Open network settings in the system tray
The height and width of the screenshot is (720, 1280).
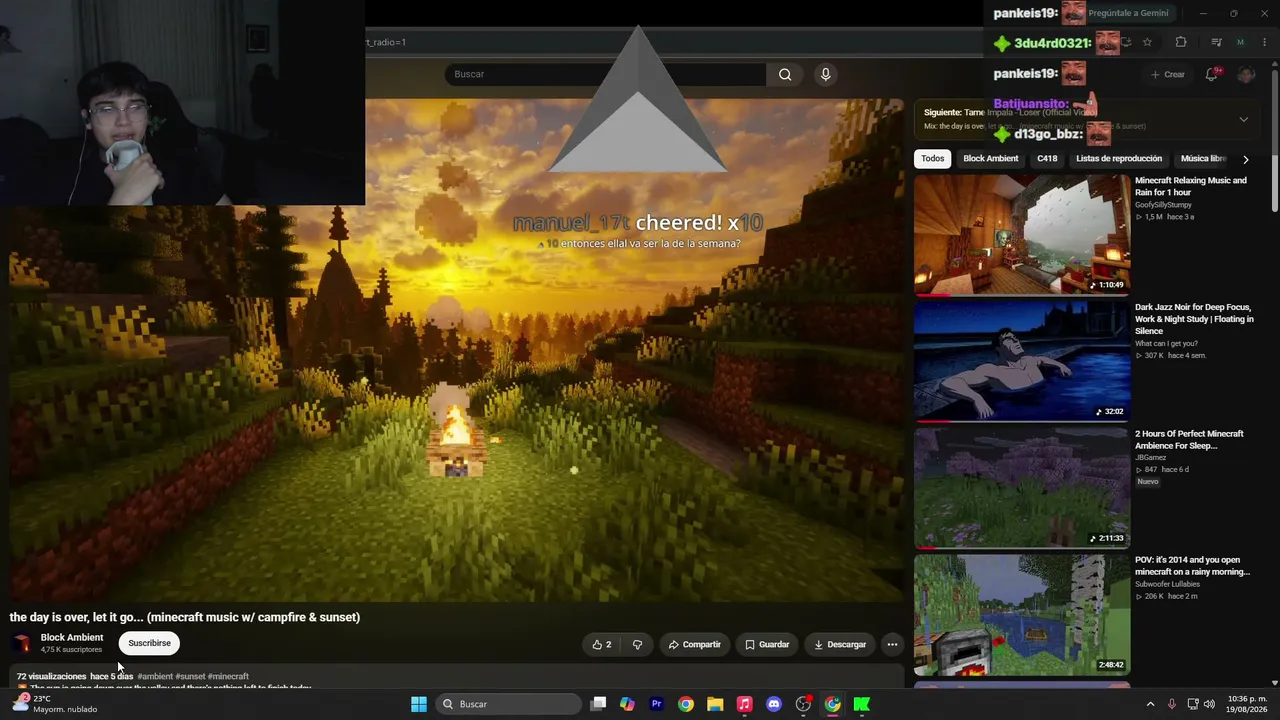1192,704
